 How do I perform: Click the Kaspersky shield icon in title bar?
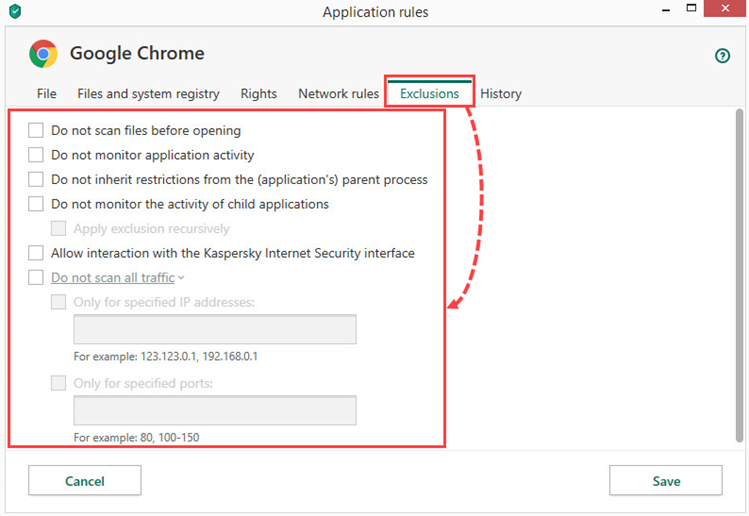(15, 11)
